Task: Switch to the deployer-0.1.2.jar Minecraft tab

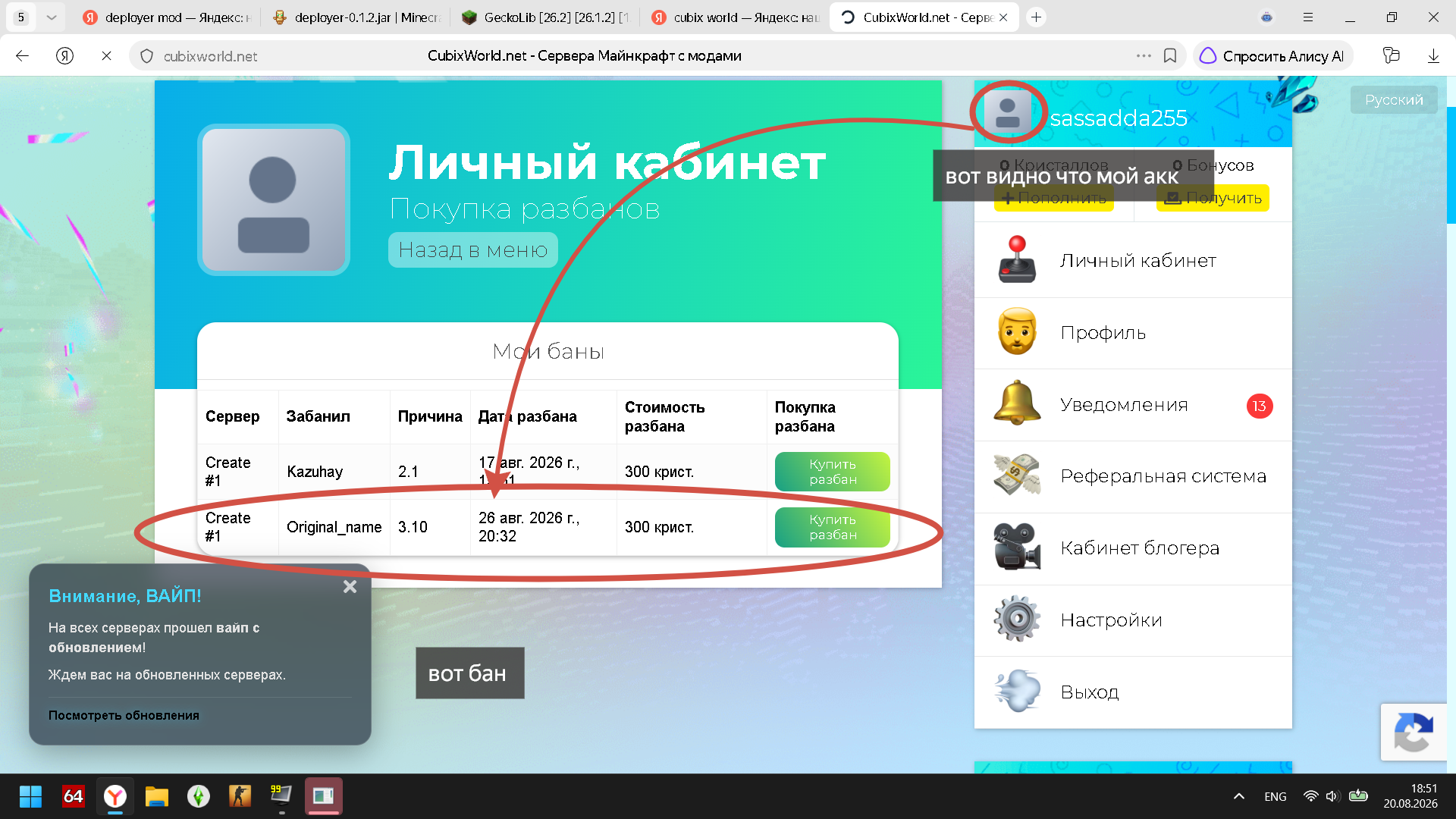Action: (x=356, y=17)
